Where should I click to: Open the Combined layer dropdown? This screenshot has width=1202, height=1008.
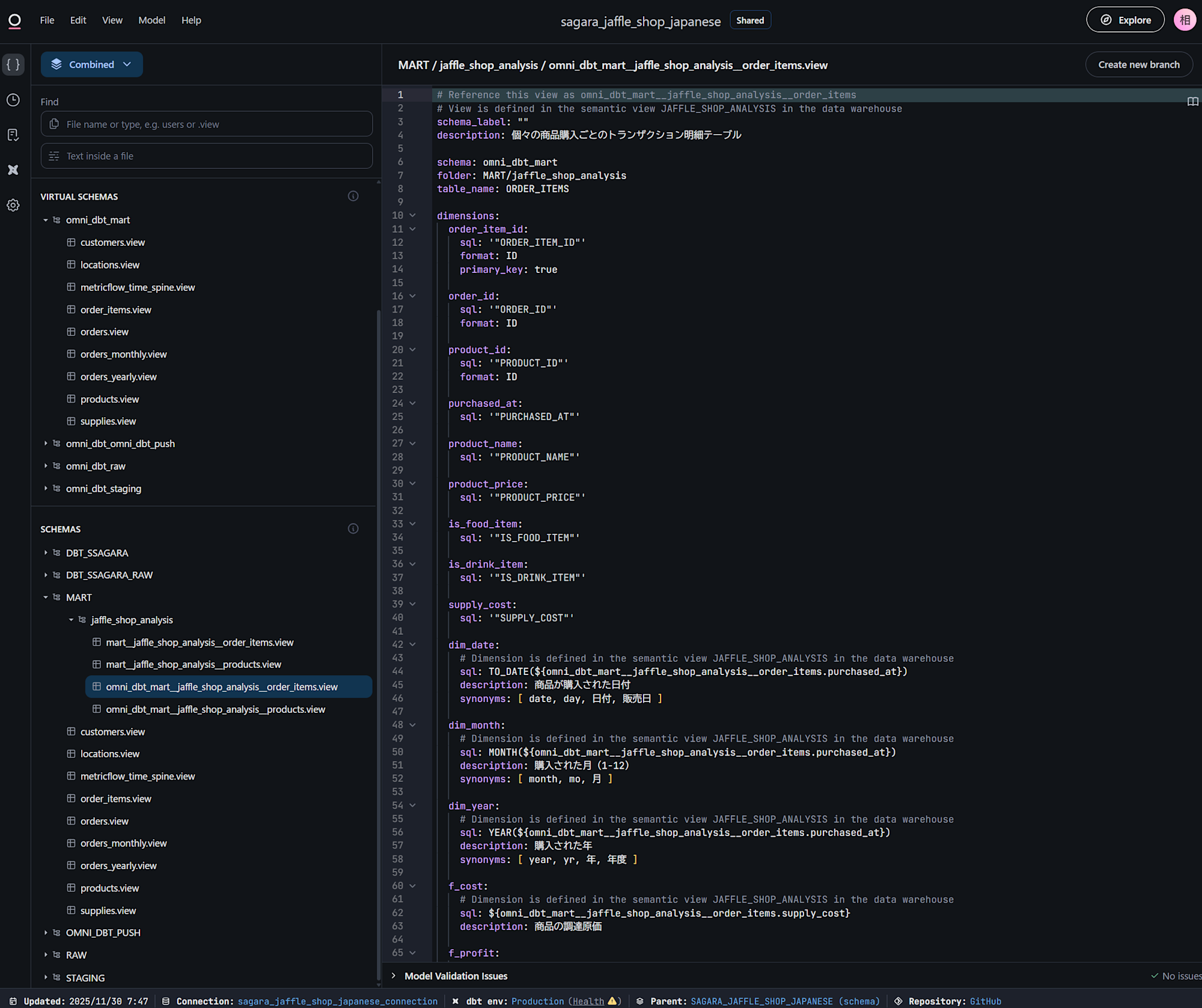(91, 64)
